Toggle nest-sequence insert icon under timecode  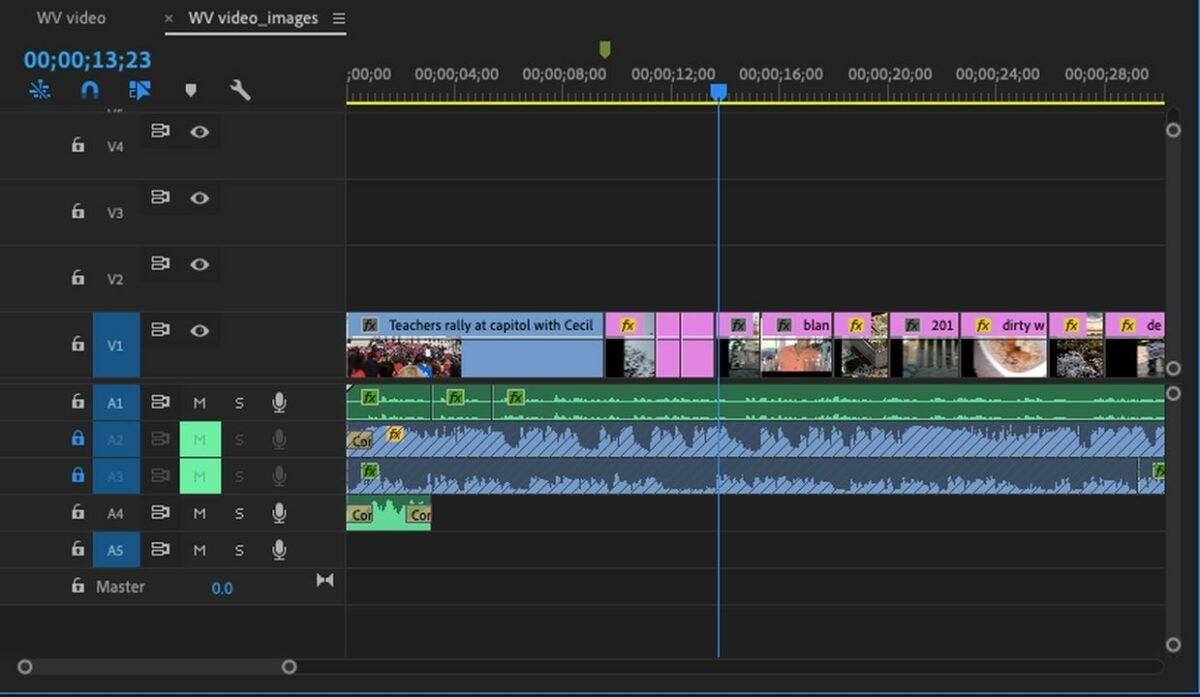(x=40, y=90)
